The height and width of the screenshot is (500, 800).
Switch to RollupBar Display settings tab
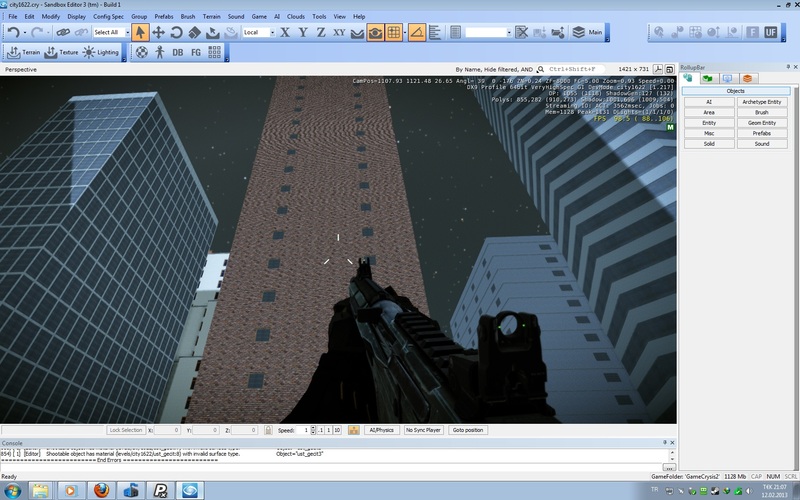coord(728,79)
